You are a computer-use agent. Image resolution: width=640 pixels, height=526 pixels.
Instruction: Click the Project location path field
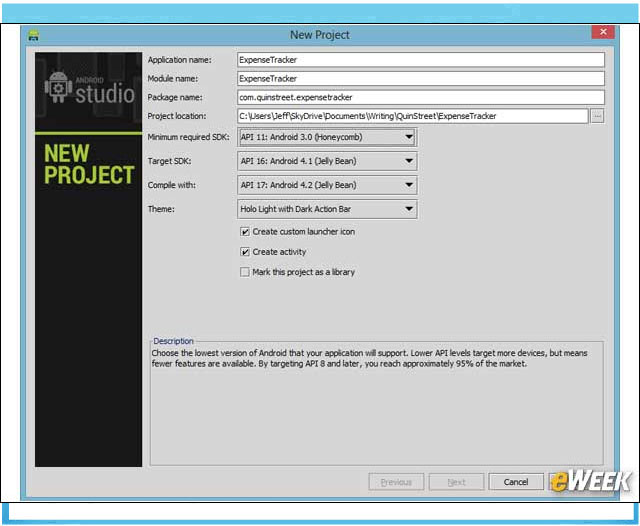[412, 116]
